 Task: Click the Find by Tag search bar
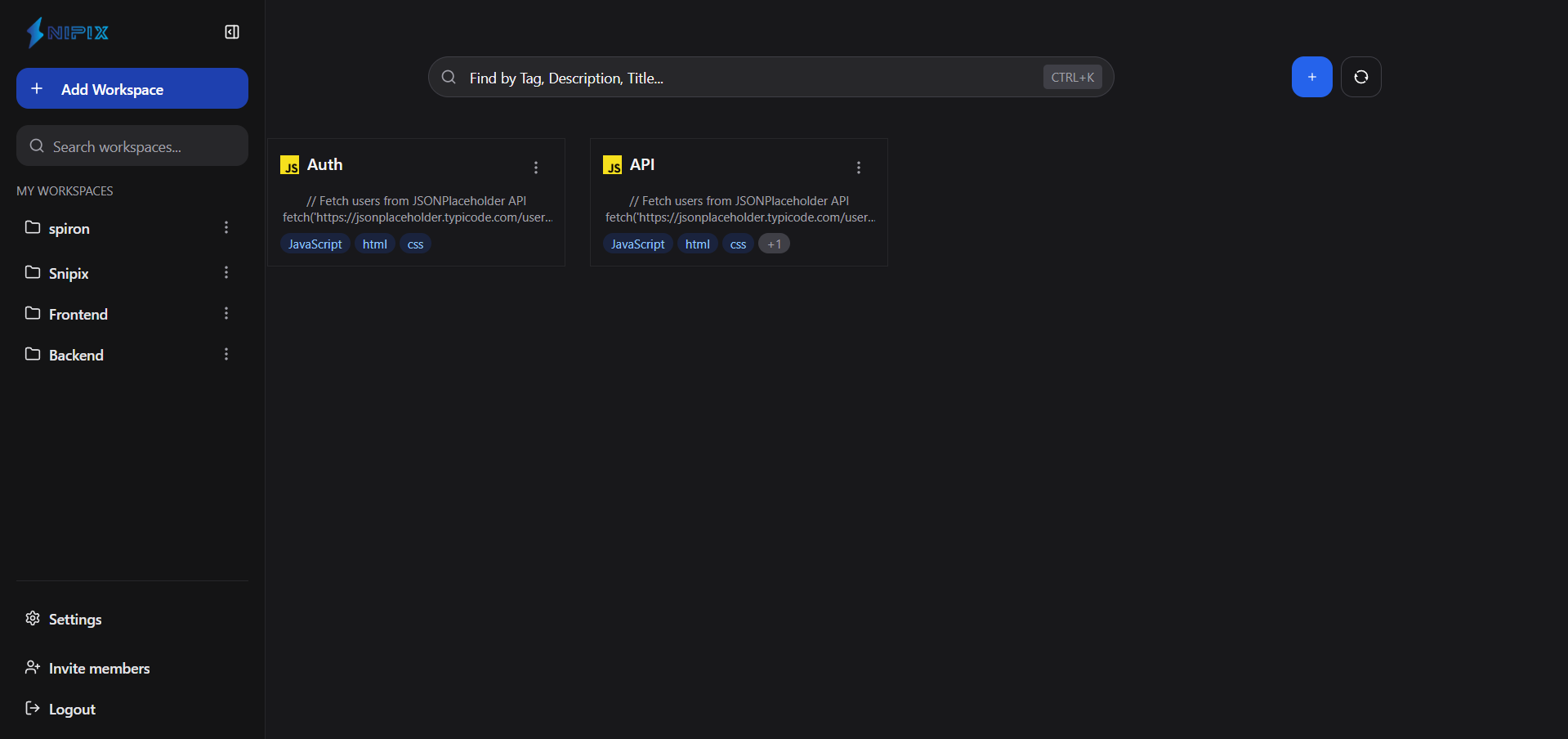pos(752,78)
